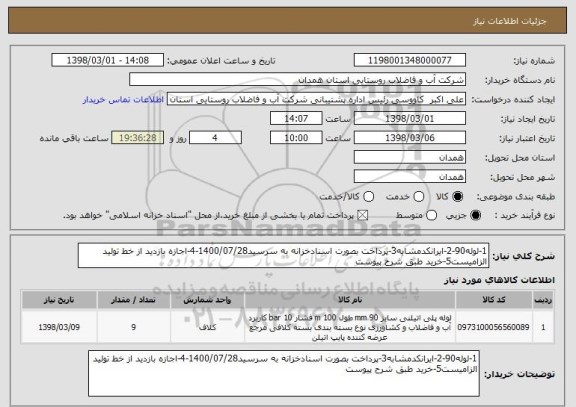Click the نام دستگاه خریدار field
Screen dimensions: 576x407
(298, 80)
